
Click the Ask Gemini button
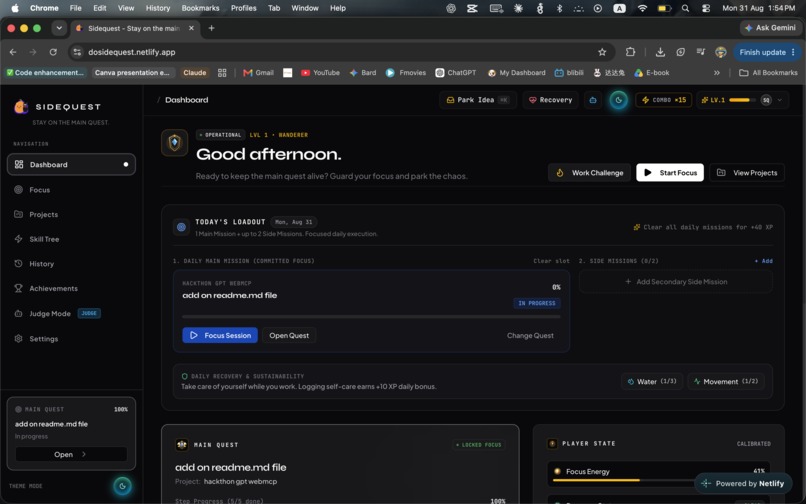770,28
